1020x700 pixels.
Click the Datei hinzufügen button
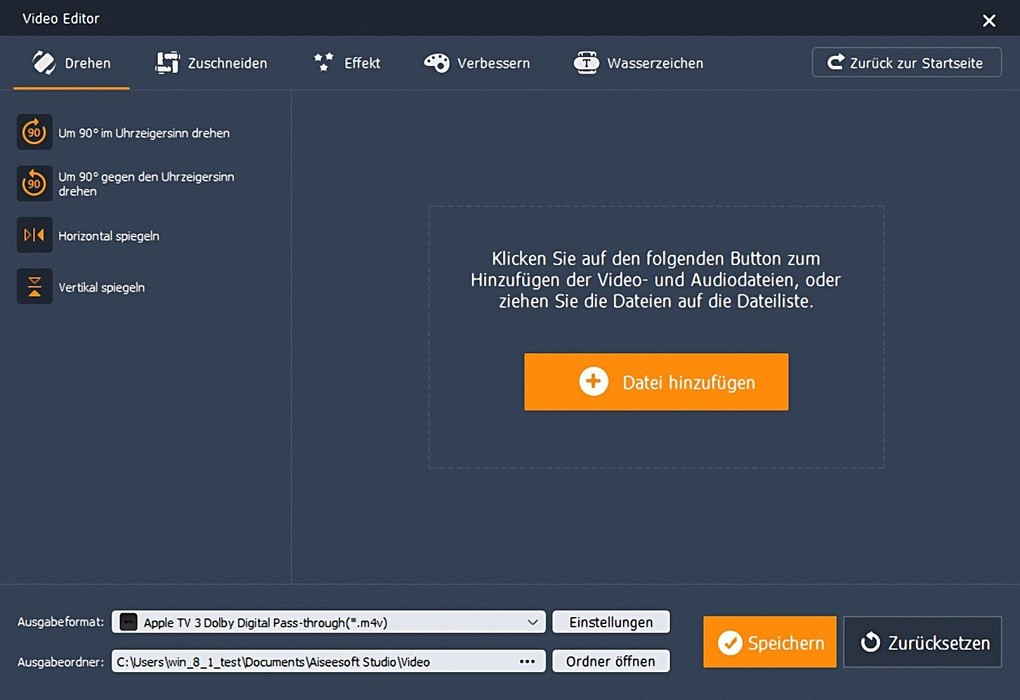(x=656, y=382)
